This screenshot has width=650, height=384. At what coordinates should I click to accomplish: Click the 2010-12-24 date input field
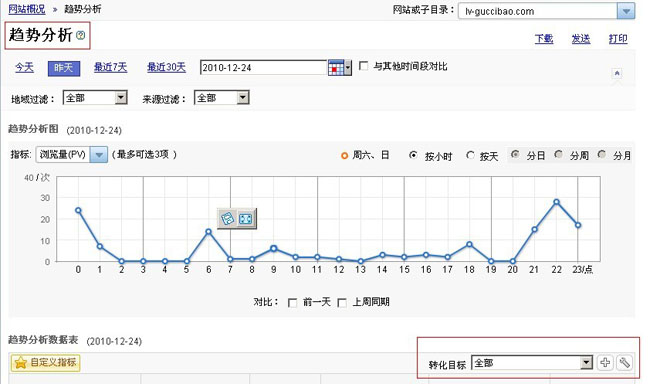tap(263, 68)
